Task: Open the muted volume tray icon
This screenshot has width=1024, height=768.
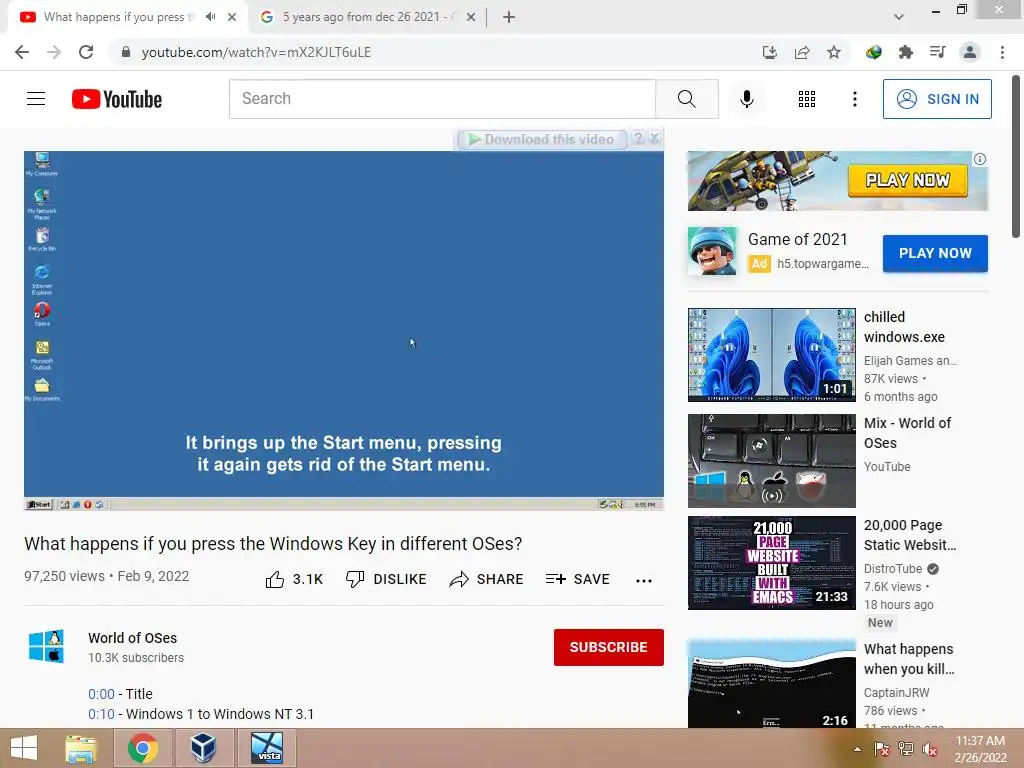Action: pos(930,749)
